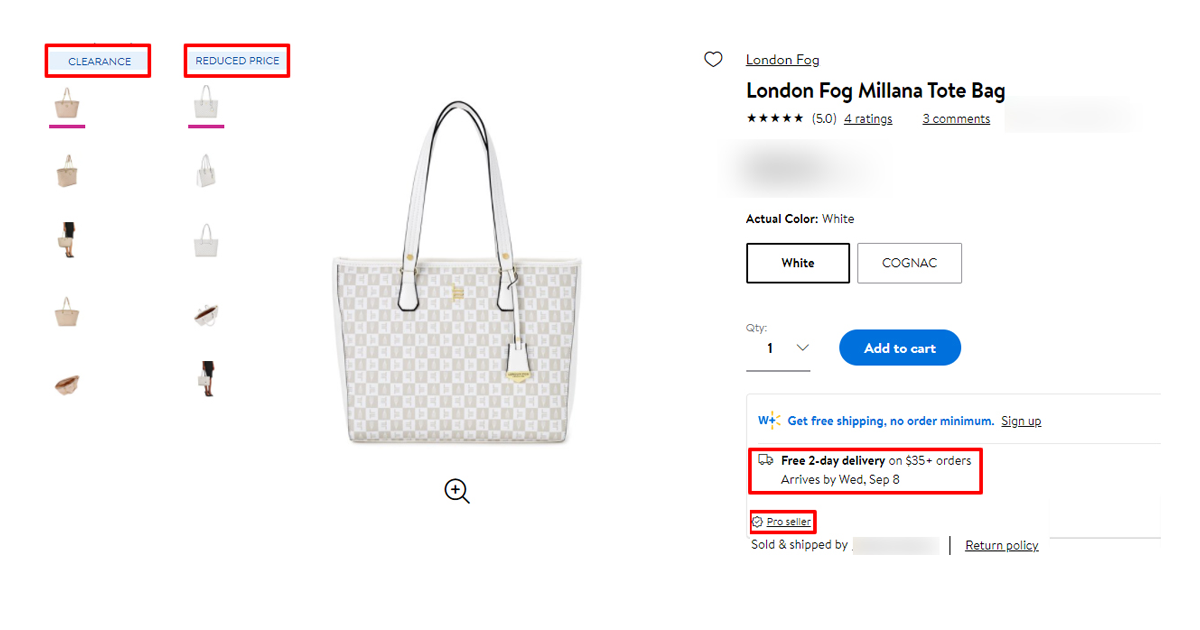Click the Add to cart button
This screenshot has width=1200, height=630.
click(x=899, y=347)
